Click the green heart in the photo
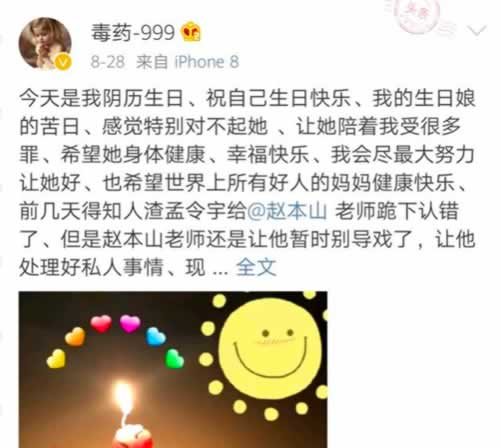This screenshot has width=500, height=448. pyautogui.click(x=174, y=359)
